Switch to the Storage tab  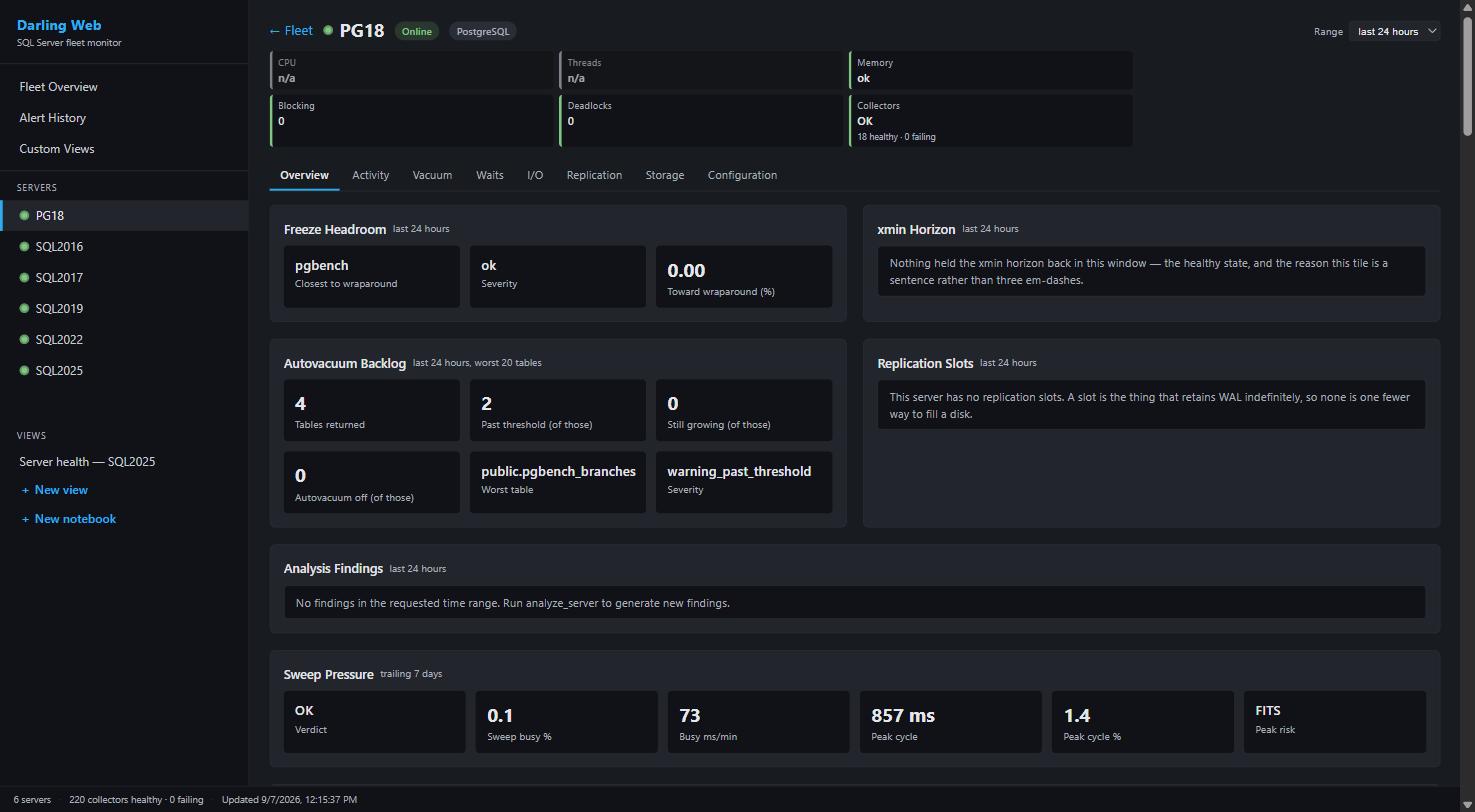pyautogui.click(x=665, y=175)
